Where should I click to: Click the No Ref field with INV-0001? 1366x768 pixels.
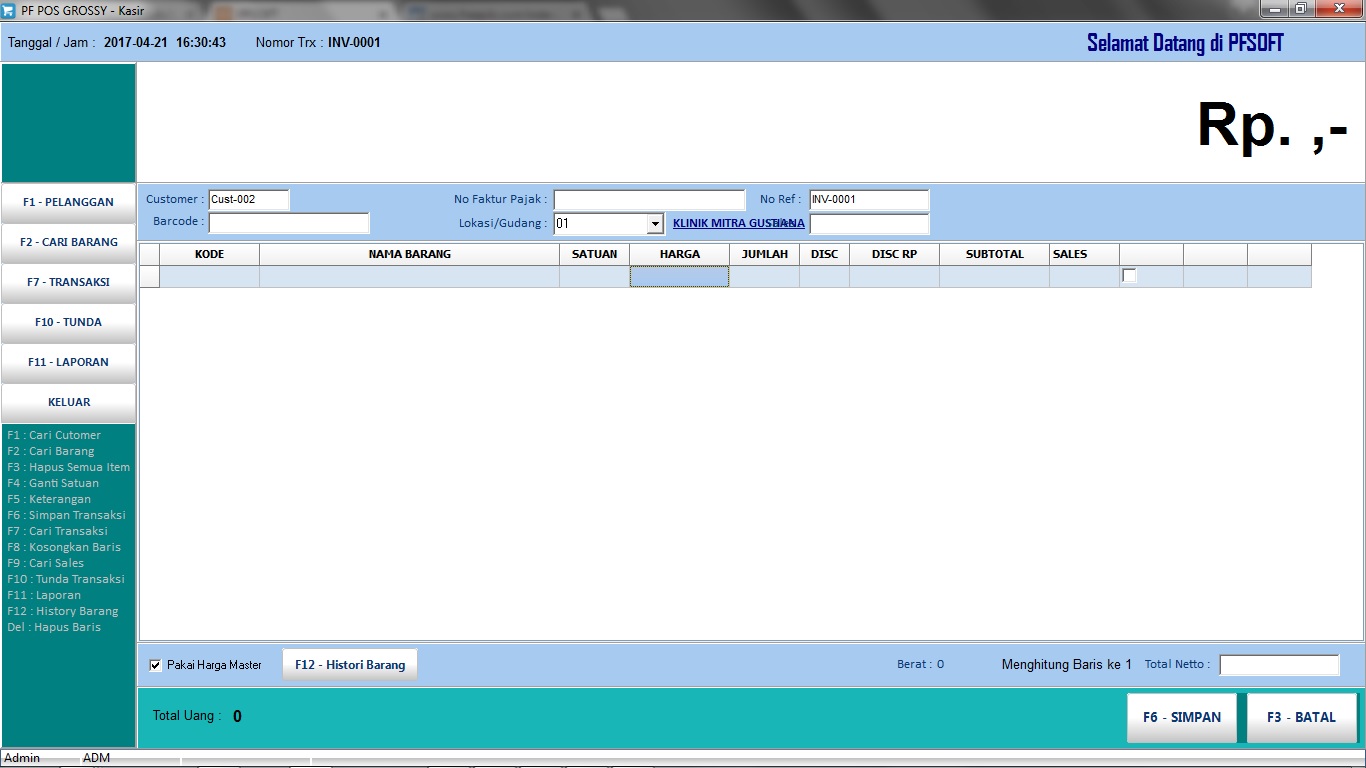(868, 200)
